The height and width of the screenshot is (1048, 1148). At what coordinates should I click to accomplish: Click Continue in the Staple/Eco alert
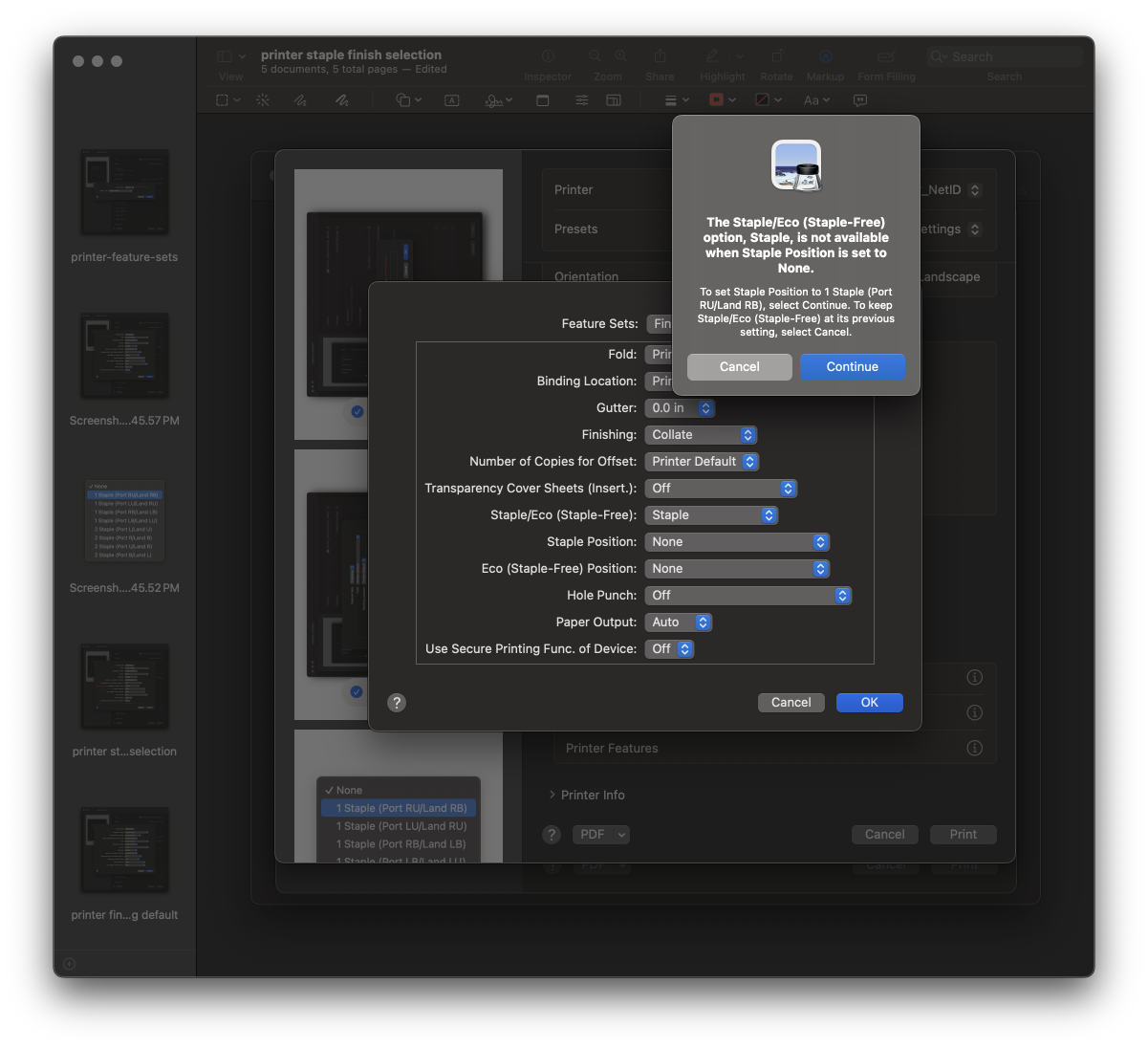[x=852, y=366]
